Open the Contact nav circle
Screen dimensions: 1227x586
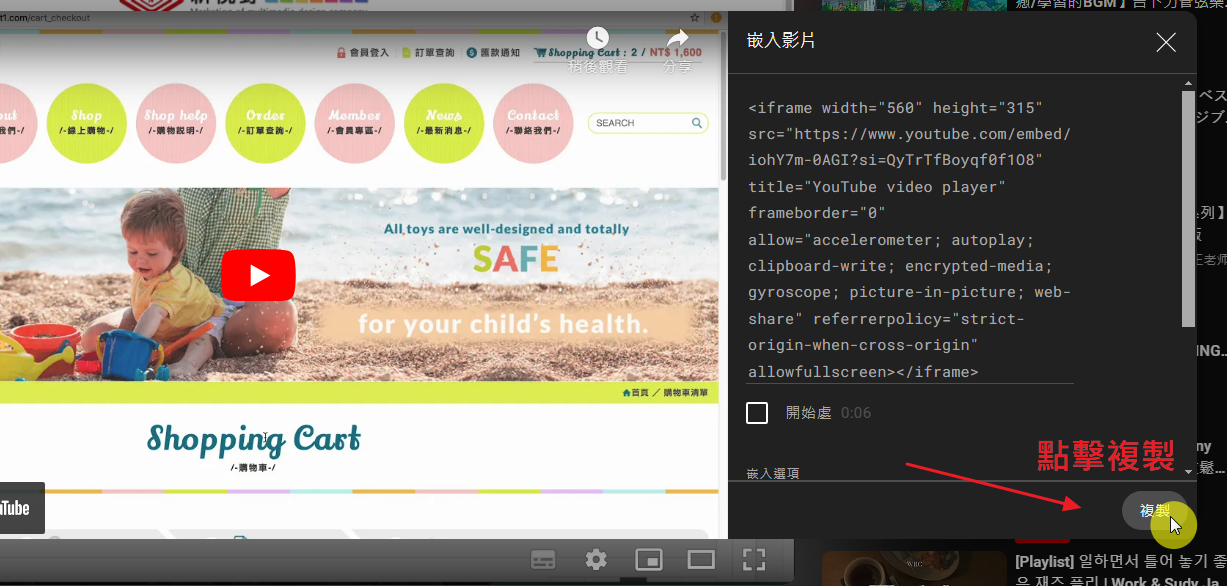[533, 123]
